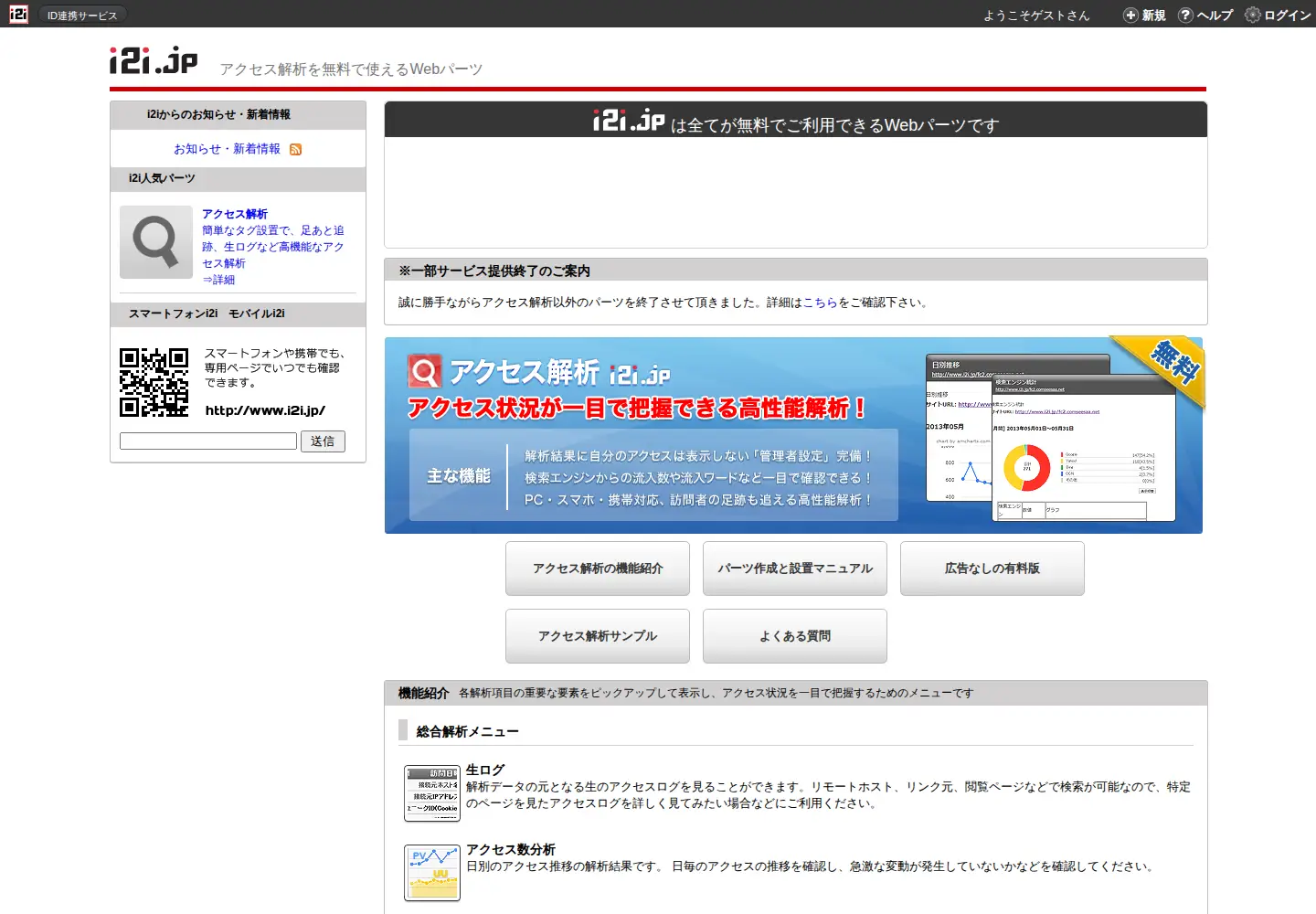Click the 新規 plus icon

(1130, 15)
